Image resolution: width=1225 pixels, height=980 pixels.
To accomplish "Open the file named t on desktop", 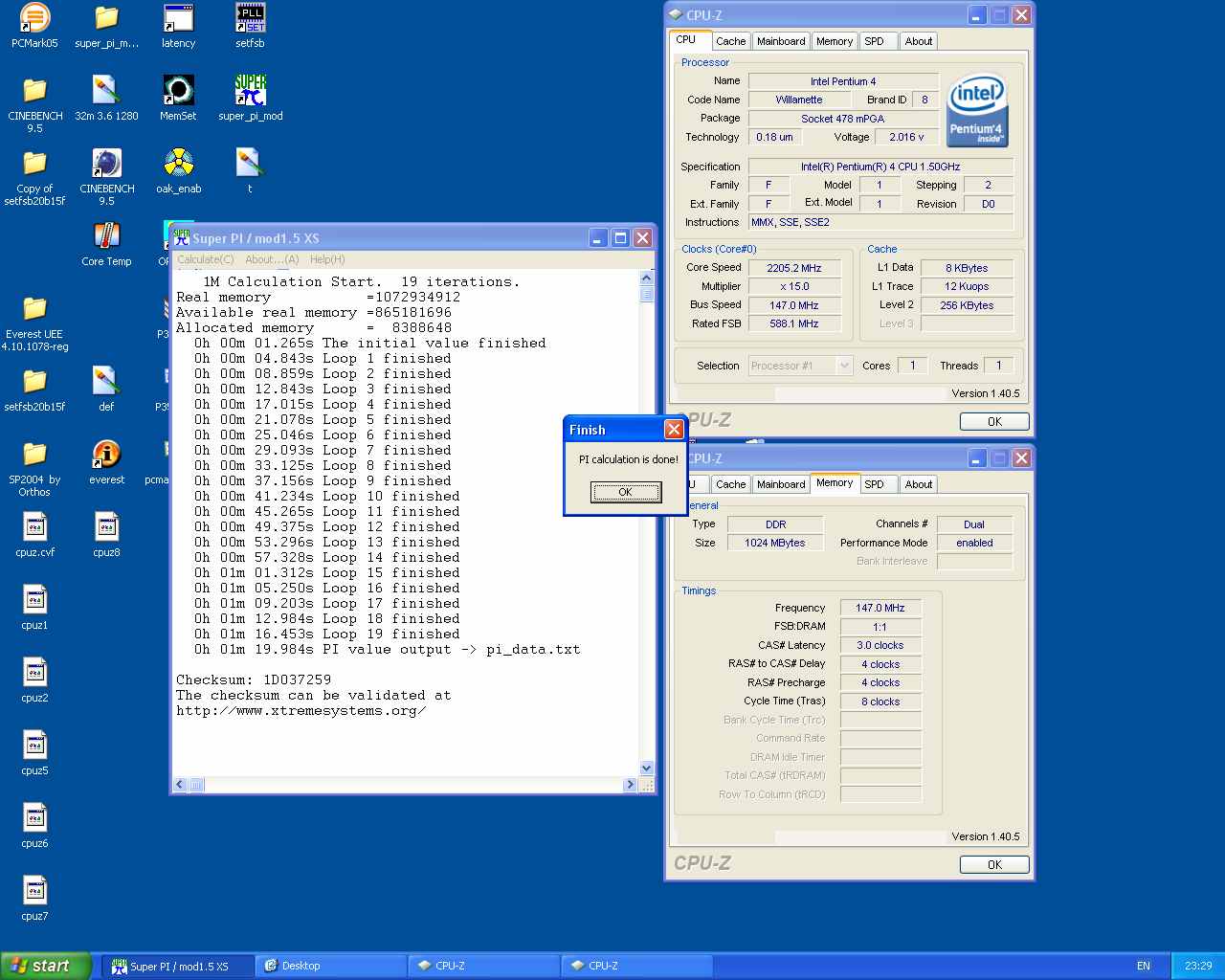I will 250,171.
